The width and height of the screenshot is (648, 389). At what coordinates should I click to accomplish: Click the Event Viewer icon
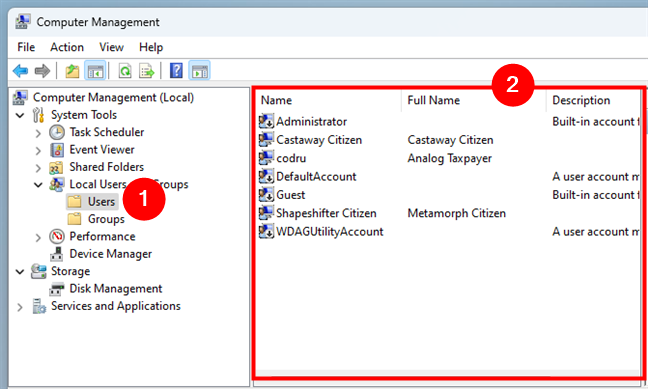click(x=57, y=150)
